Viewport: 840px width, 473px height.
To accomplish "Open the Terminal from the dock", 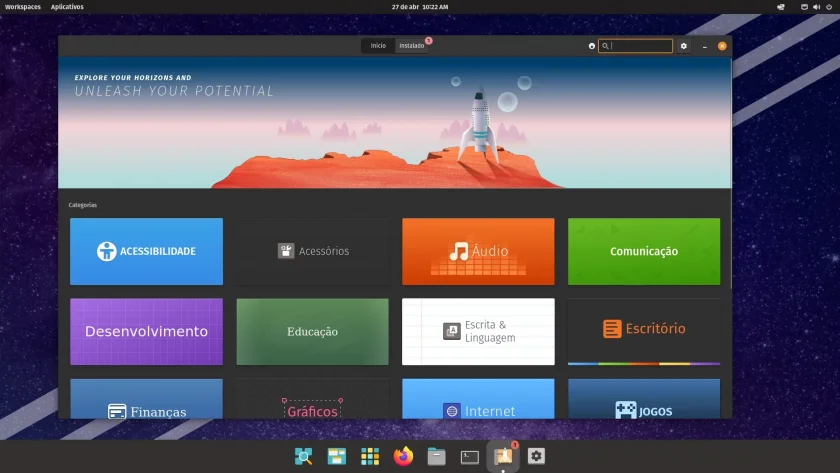I will pos(470,457).
